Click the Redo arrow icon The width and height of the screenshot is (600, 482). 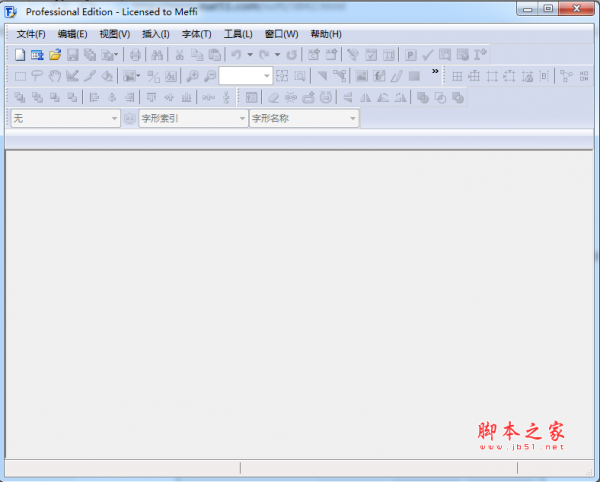[x=264, y=55]
